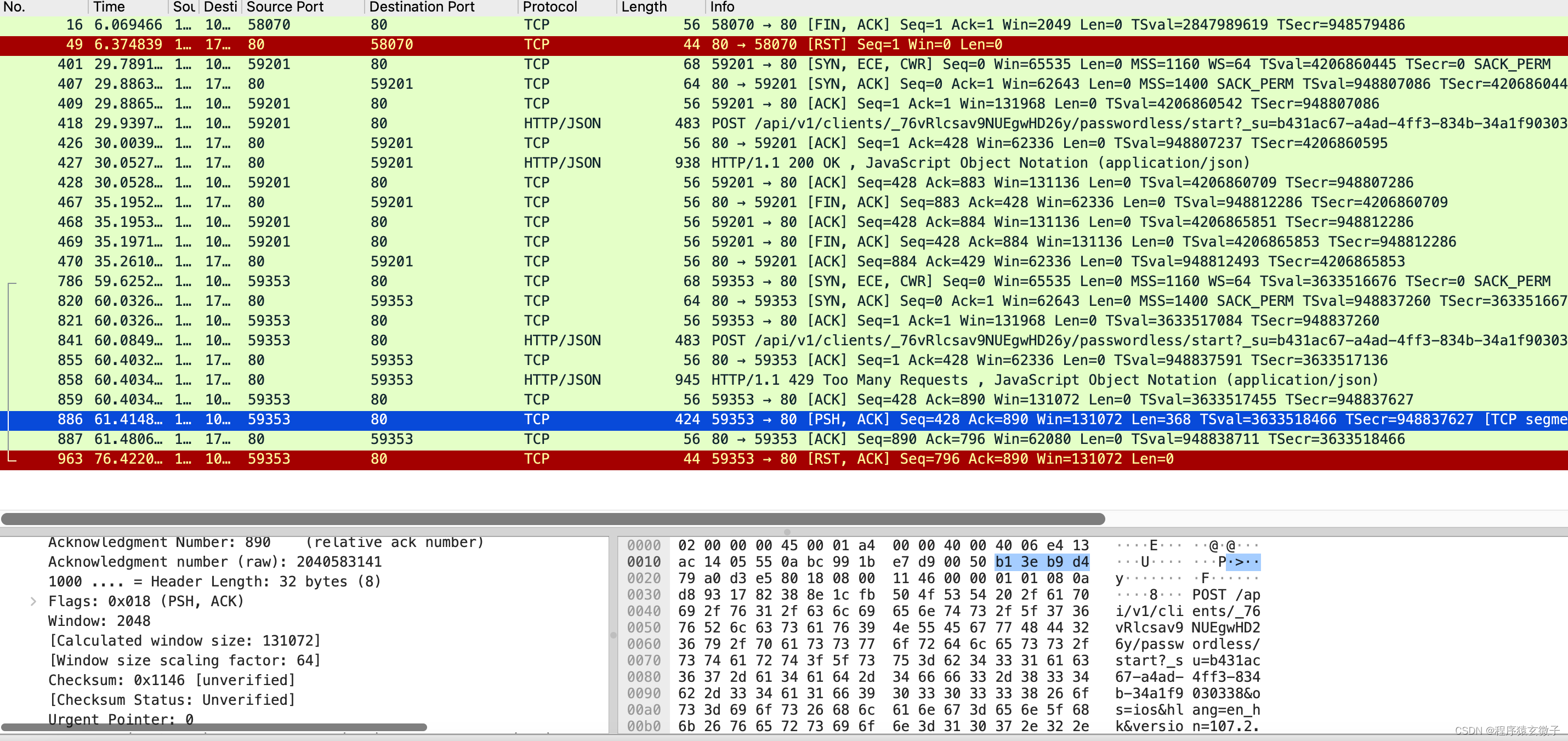
Task: Select packet 470 ACK row
Action: [x=784, y=261]
